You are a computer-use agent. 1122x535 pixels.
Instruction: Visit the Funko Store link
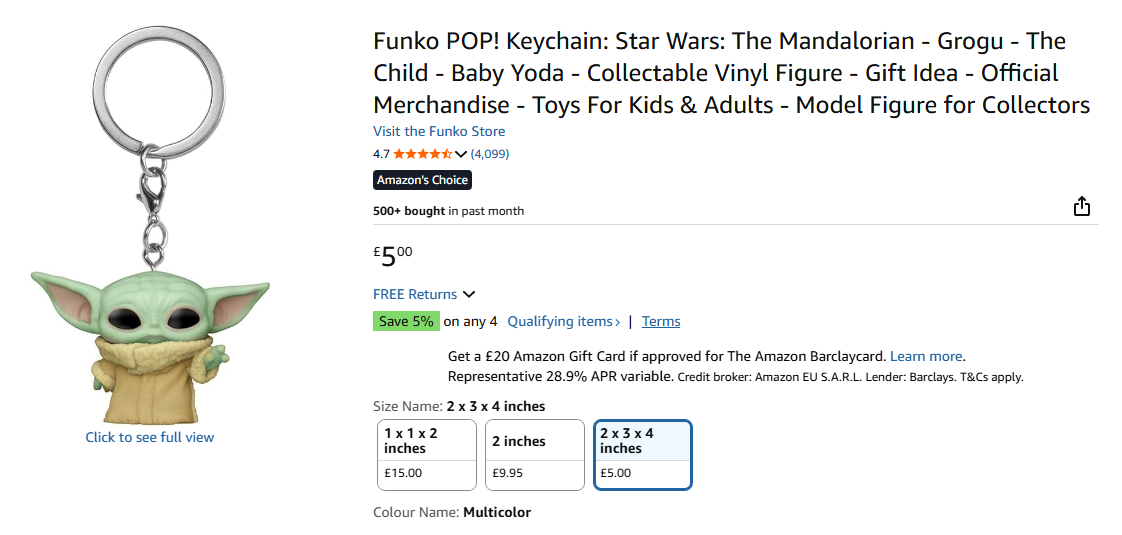click(x=439, y=131)
